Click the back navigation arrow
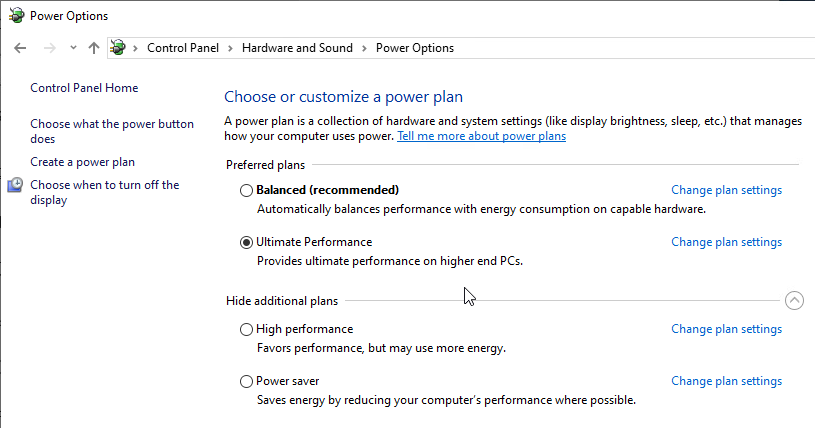The height and width of the screenshot is (428, 815). point(20,48)
